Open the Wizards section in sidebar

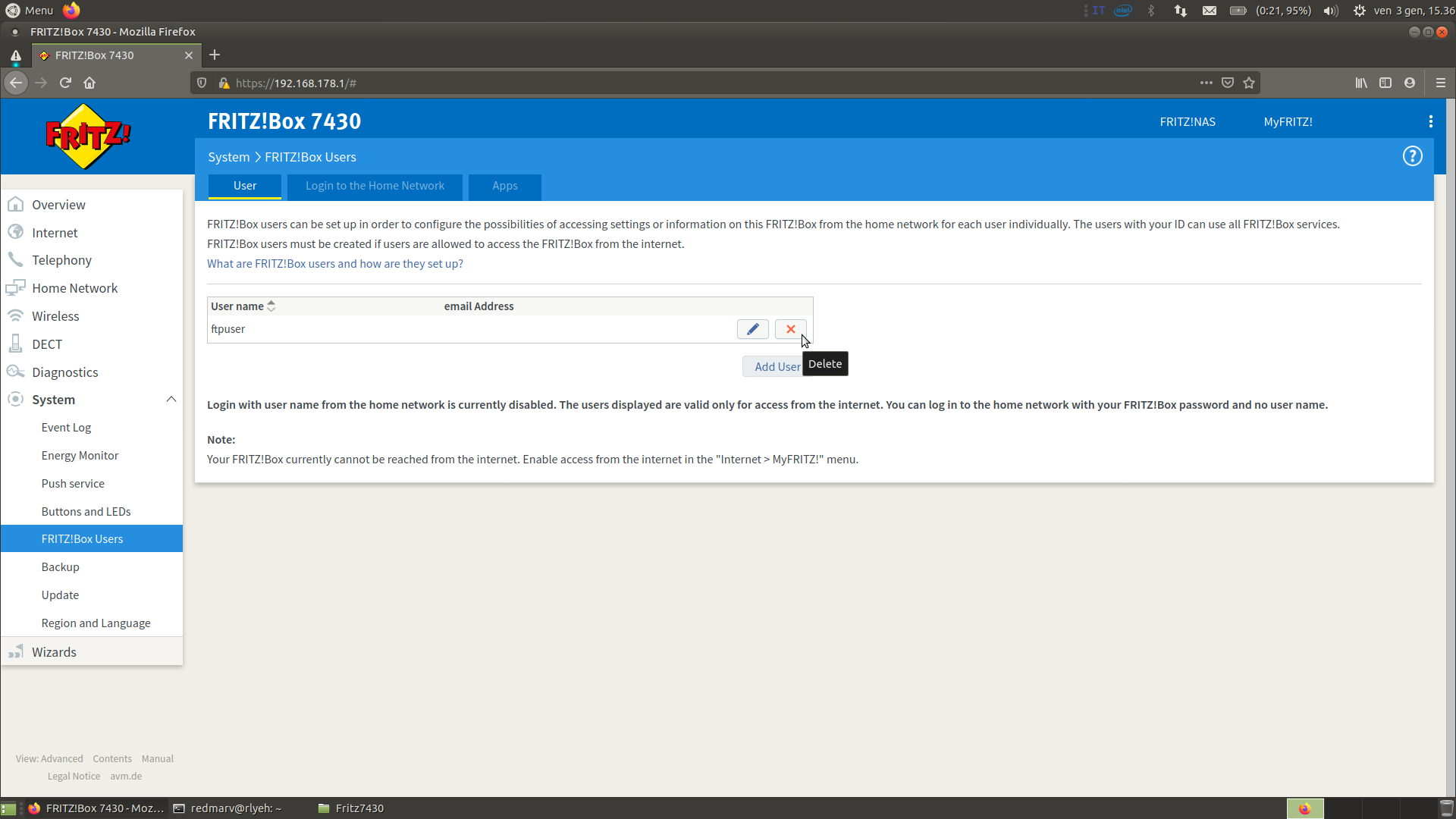click(x=92, y=652)
